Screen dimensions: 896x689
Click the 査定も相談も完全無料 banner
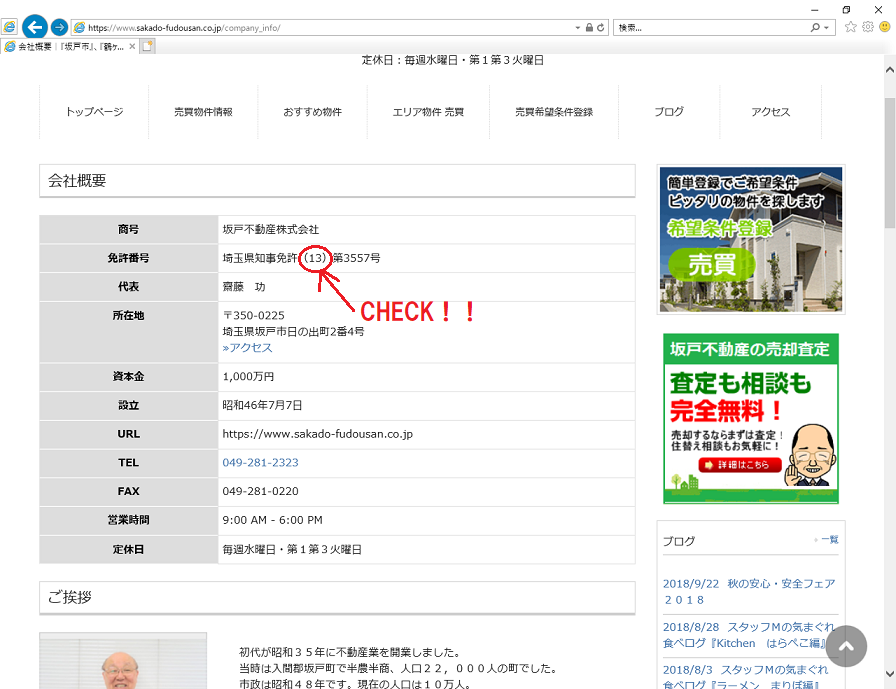click(751, 419)
